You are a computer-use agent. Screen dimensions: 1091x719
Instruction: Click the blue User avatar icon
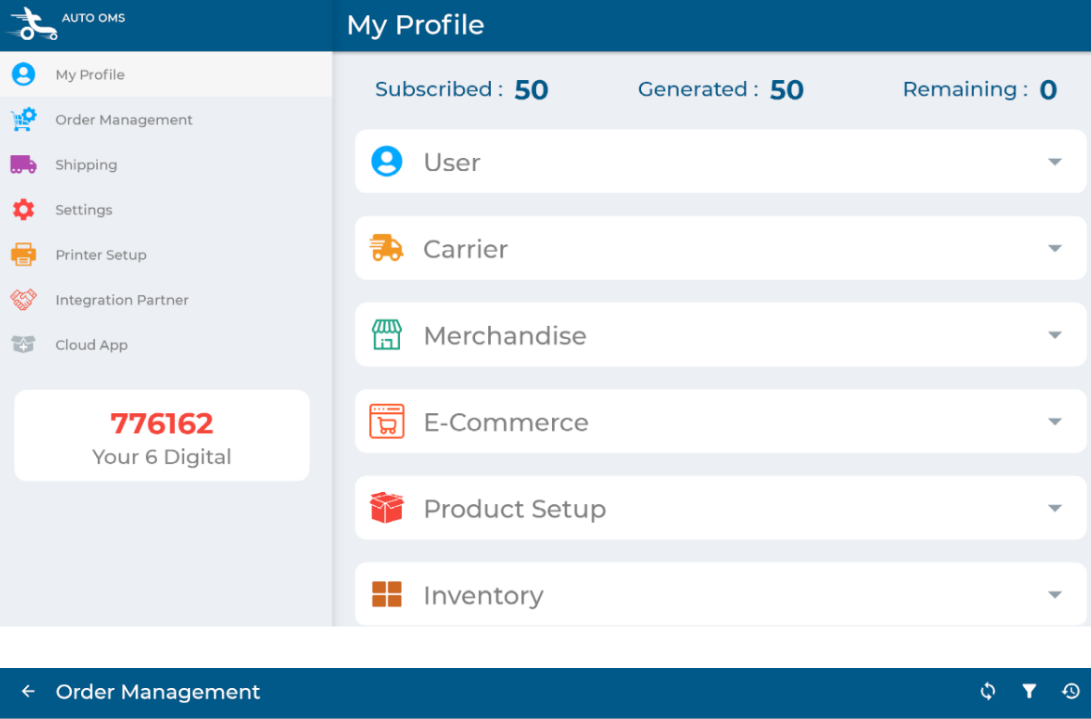[x=387, y=161]
